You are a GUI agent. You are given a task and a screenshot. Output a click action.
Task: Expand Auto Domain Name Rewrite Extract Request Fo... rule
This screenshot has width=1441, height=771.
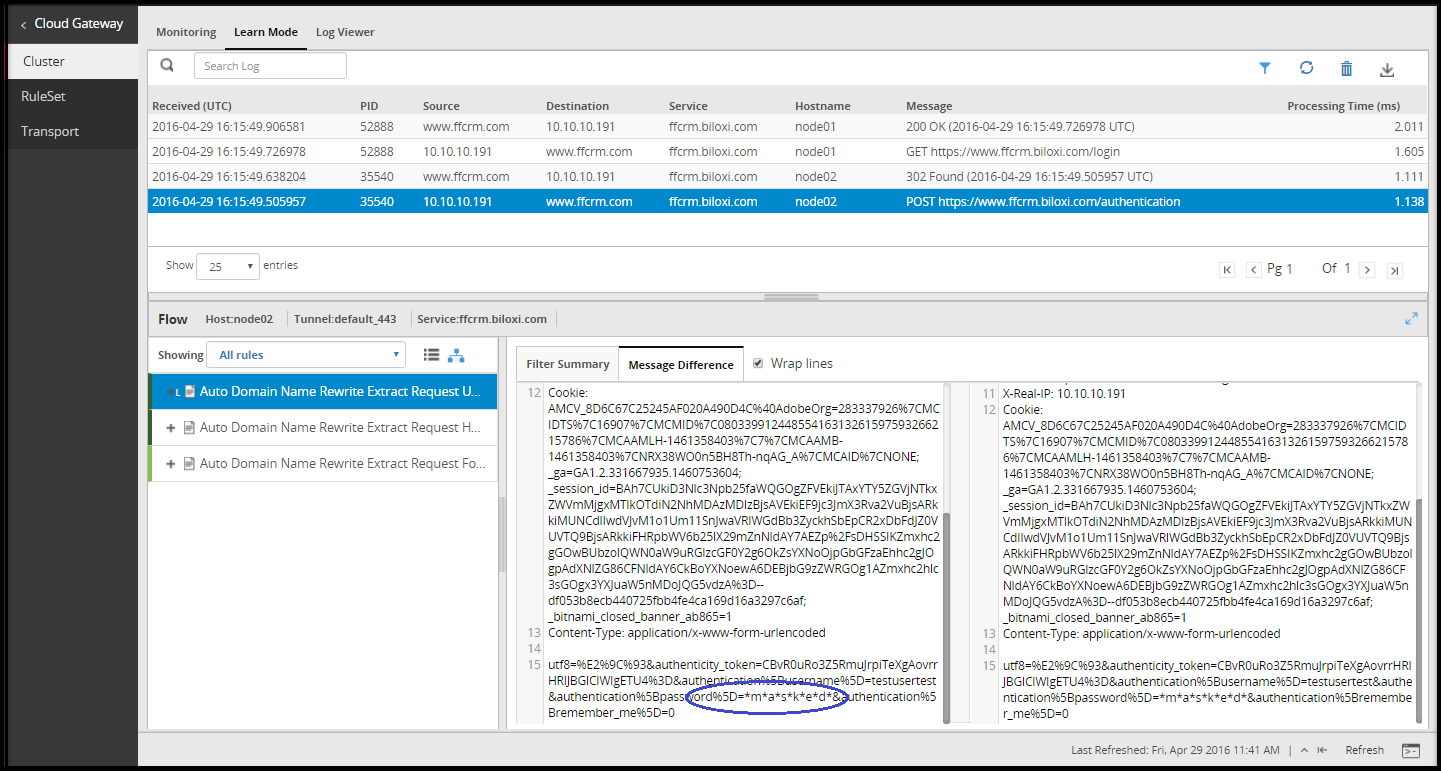[x=171, y=463]
